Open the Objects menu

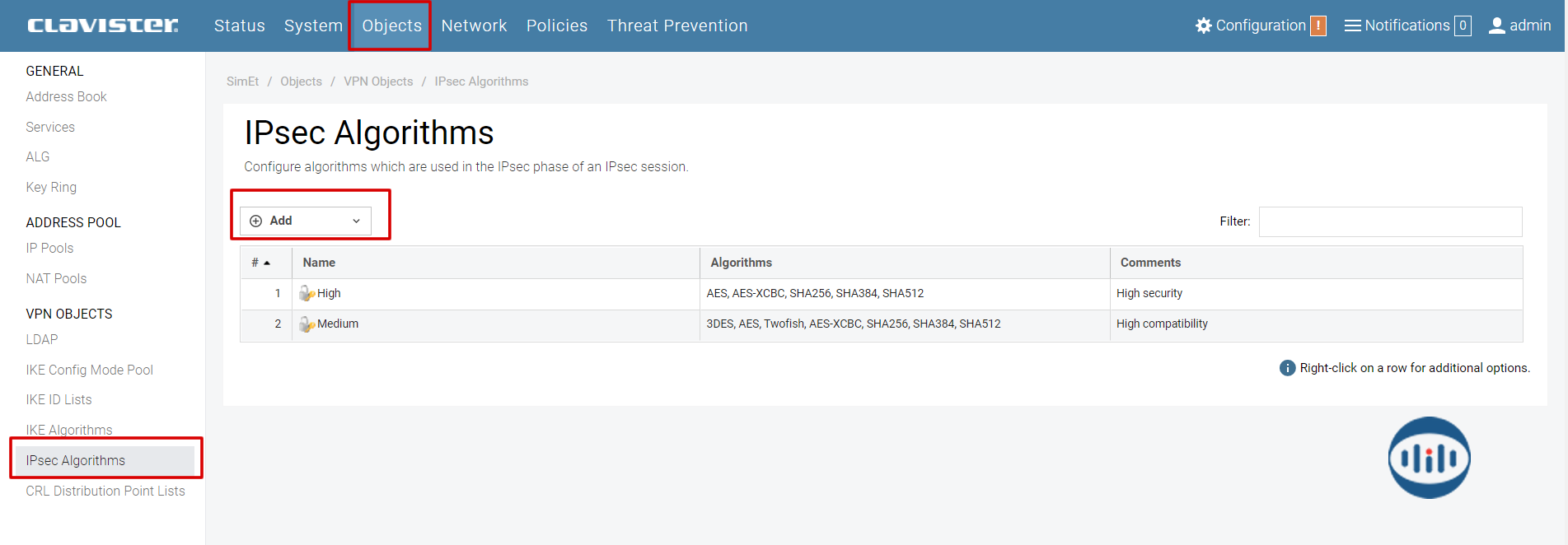391,26
